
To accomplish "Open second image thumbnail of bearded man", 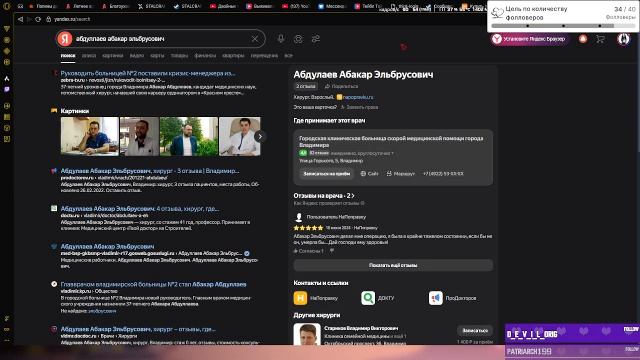I will point(139,136).
